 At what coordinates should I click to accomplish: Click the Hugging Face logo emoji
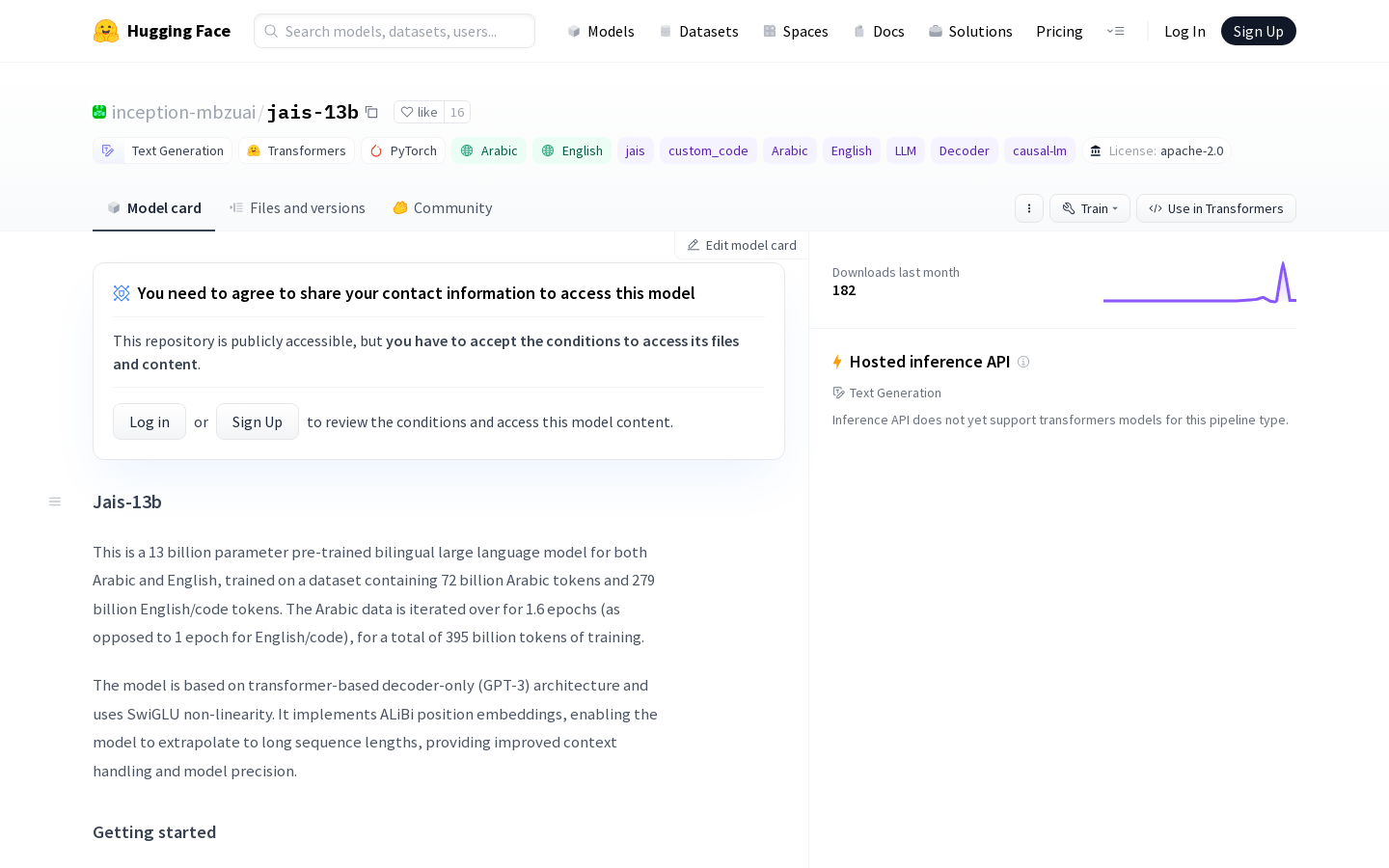point(106,31)
